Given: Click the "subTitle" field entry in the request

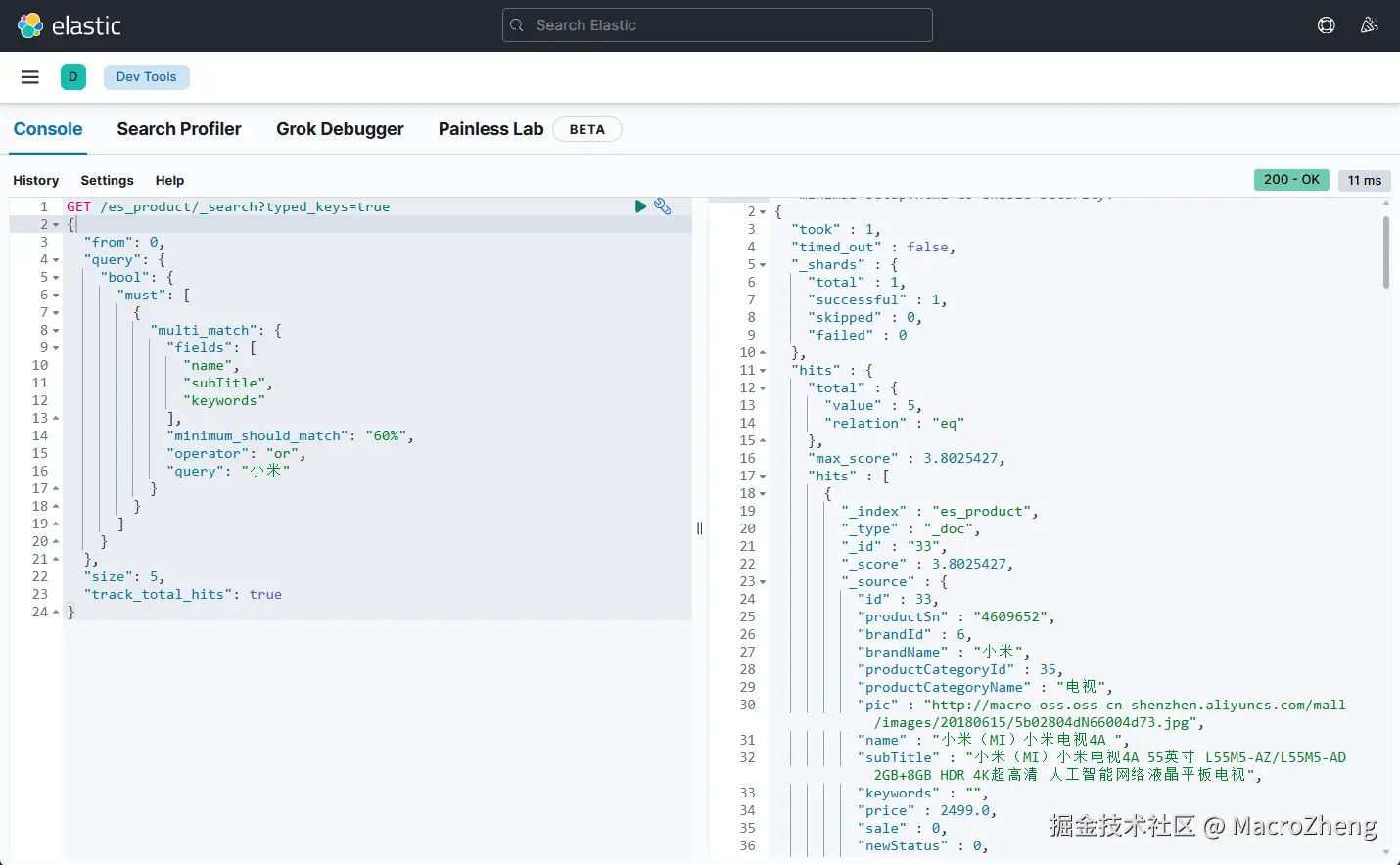Looking at the screenshot, I should pyautogui.click(x=228, y=384).
